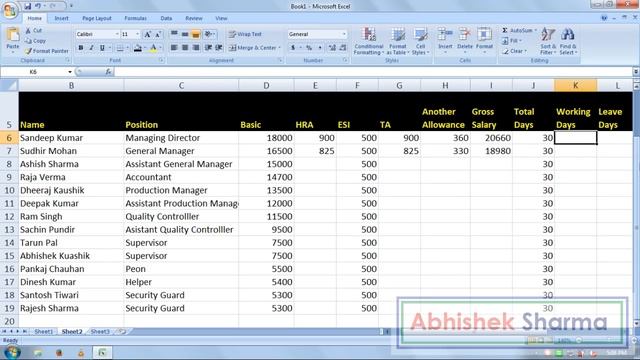The height and width of the screenshot is (360, 640).
Task: Switch to the Page Layout tab
Action: (97, 18)
